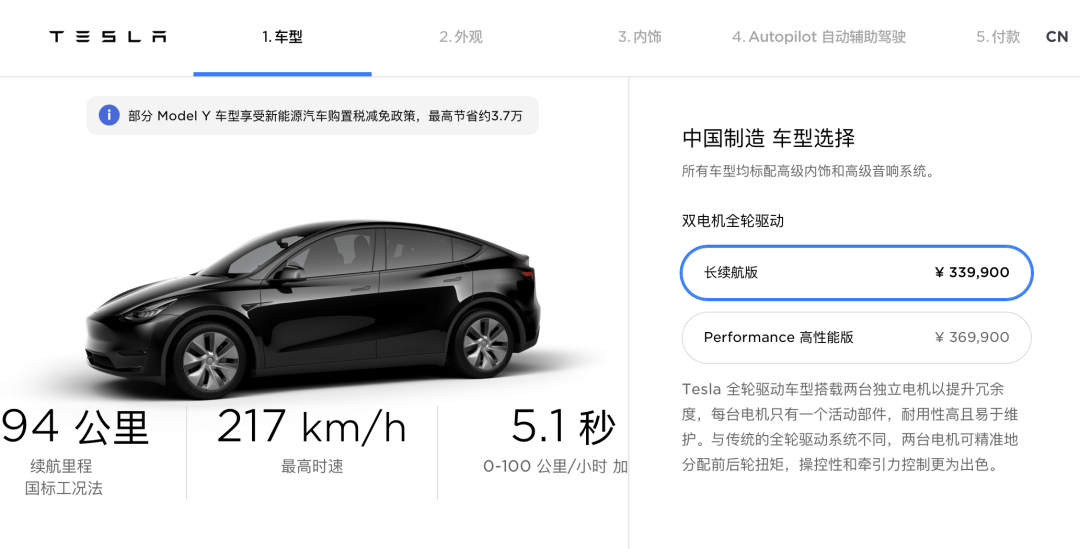The width and height of the screenshot is (1080, 549).
Task: Click the 217 km/h top speed stat
Action: pyautogui.click(x=311, y=427)
